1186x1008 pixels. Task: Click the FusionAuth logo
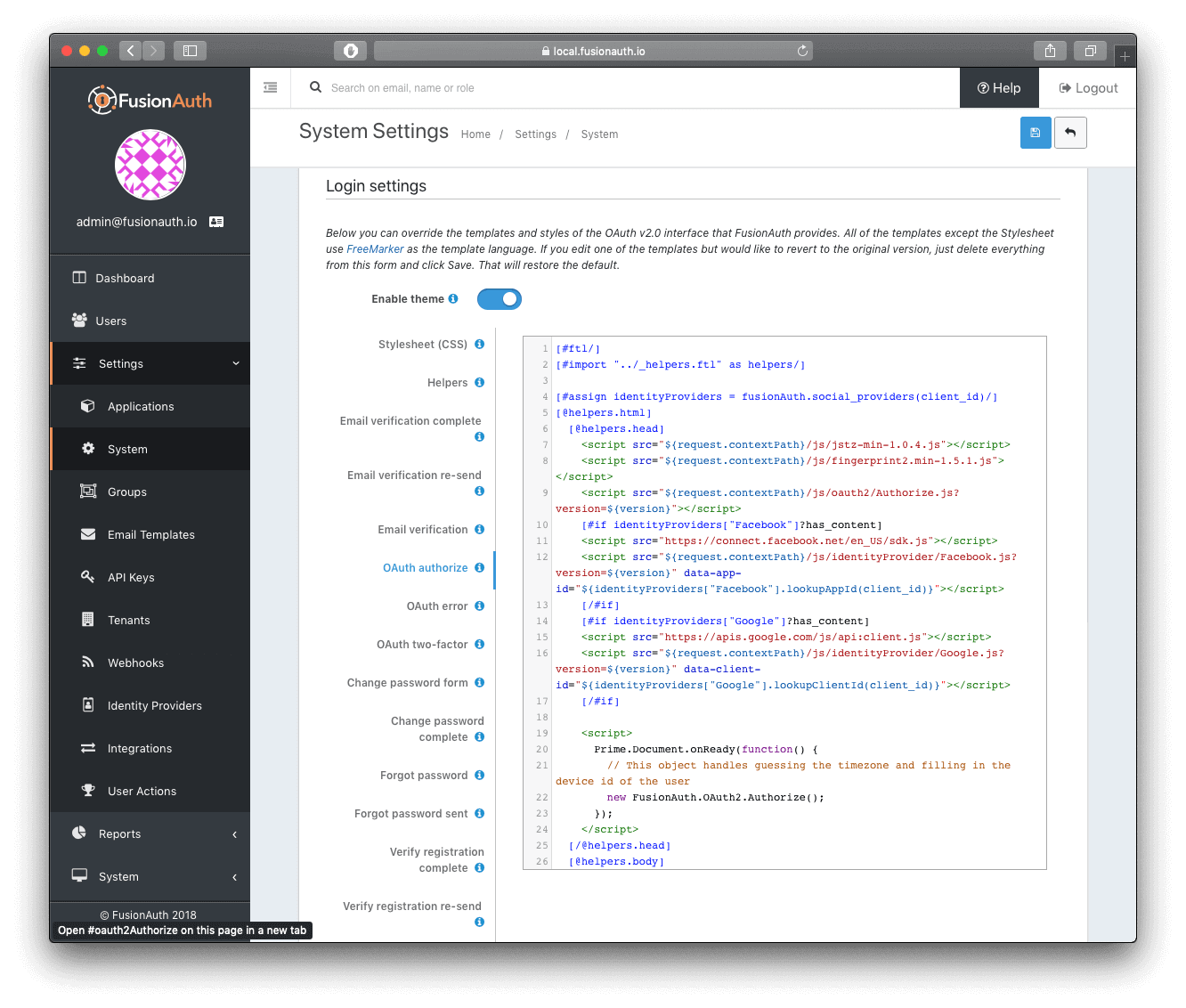(150, 101)
